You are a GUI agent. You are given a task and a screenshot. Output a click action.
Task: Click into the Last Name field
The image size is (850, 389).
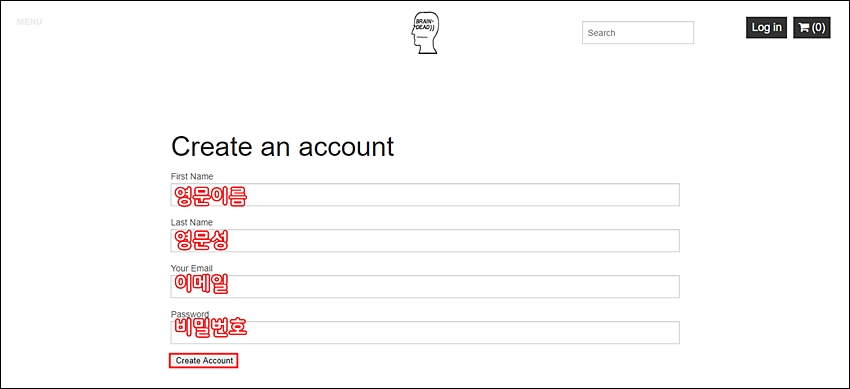424,241
